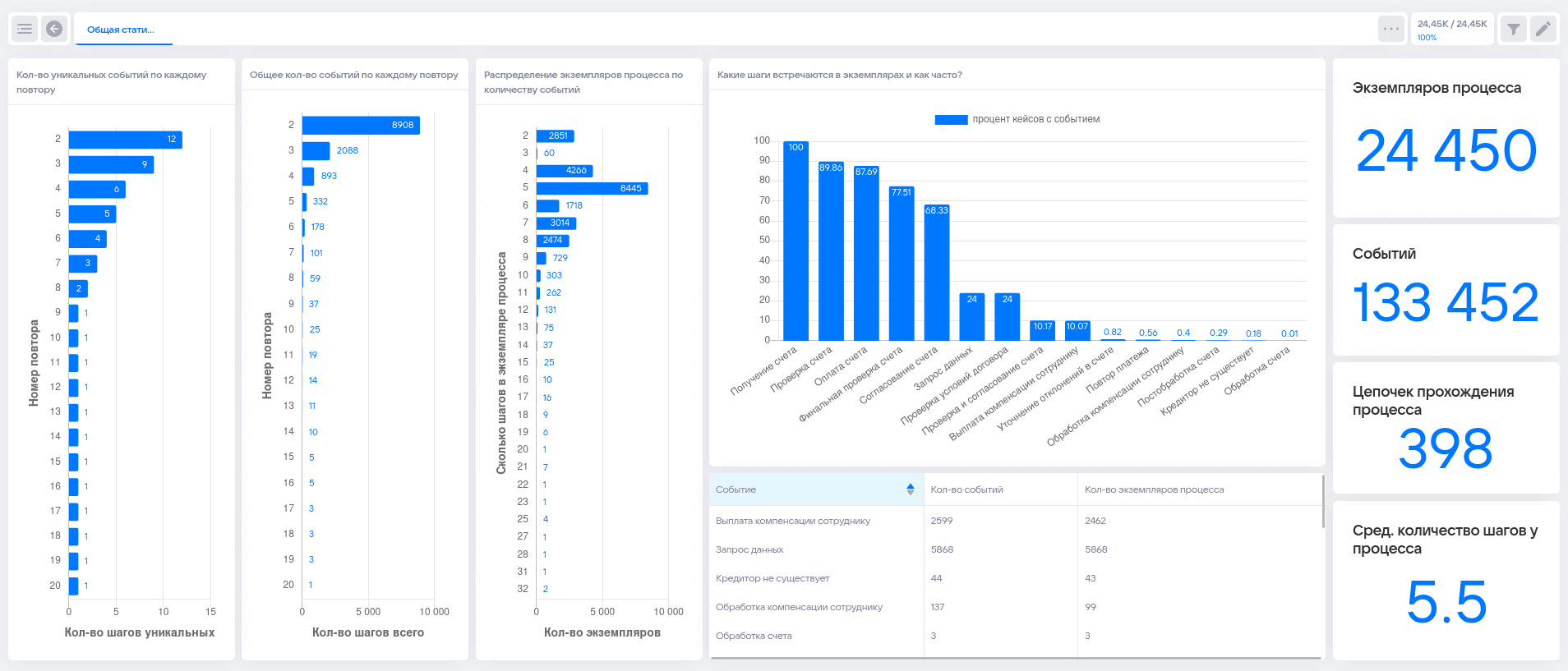The width and height of the screenshot is (1568, 671).
Task: Click the title Какие шаги встречаются в экземплярах
Action: [x=839, y=75]
